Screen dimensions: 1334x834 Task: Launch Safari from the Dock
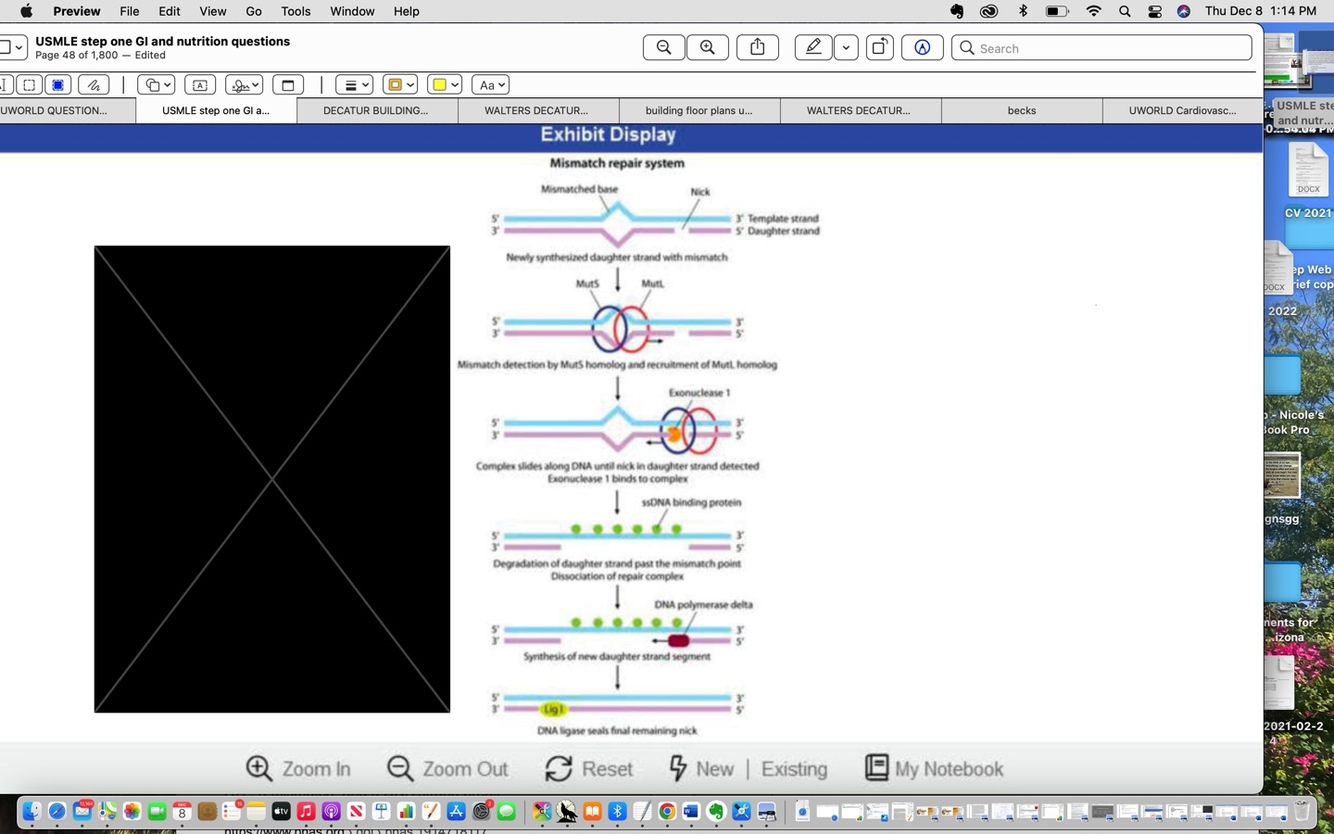[x=57, y=811]
